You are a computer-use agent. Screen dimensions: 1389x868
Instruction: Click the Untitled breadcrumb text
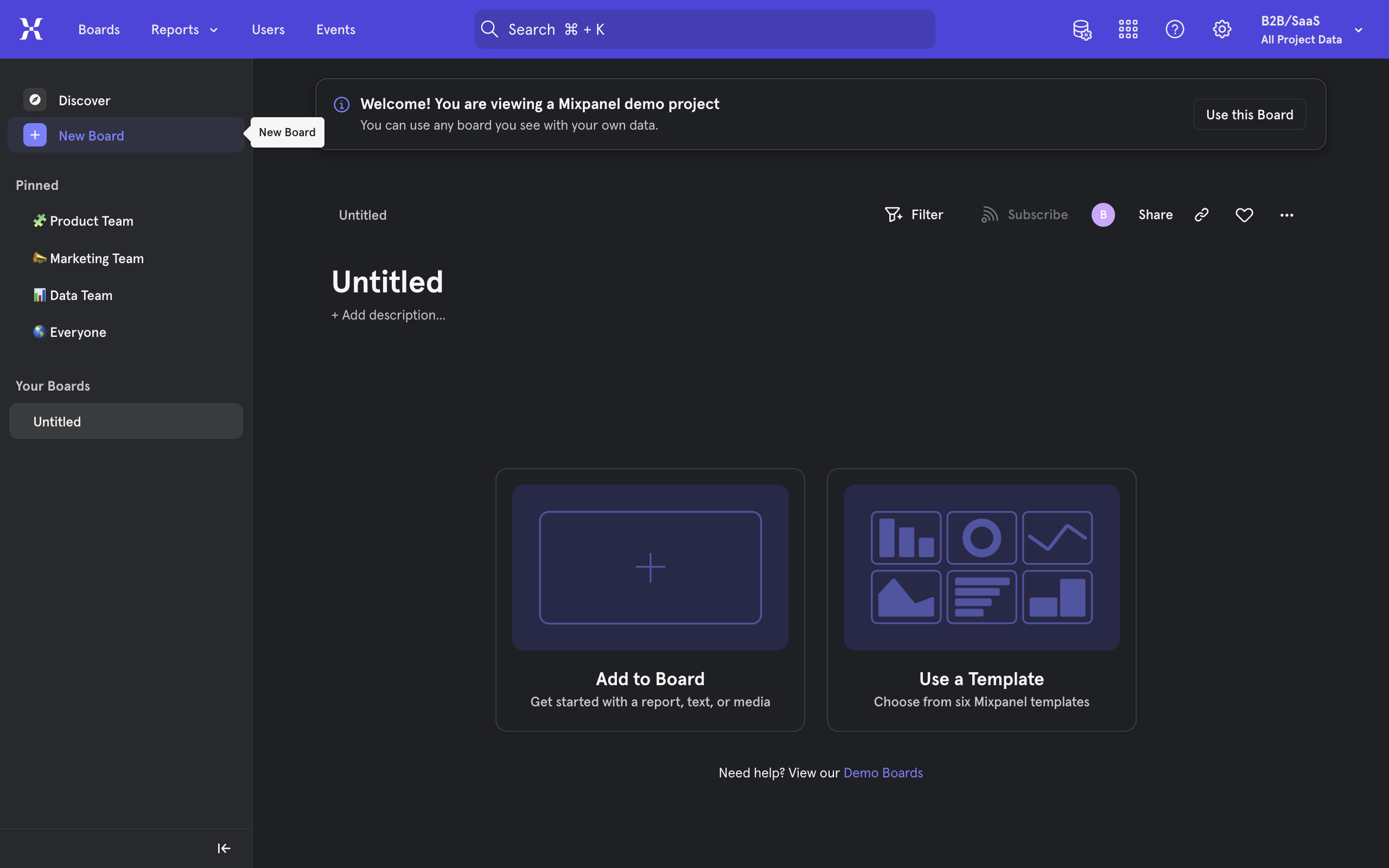(362, 215)
